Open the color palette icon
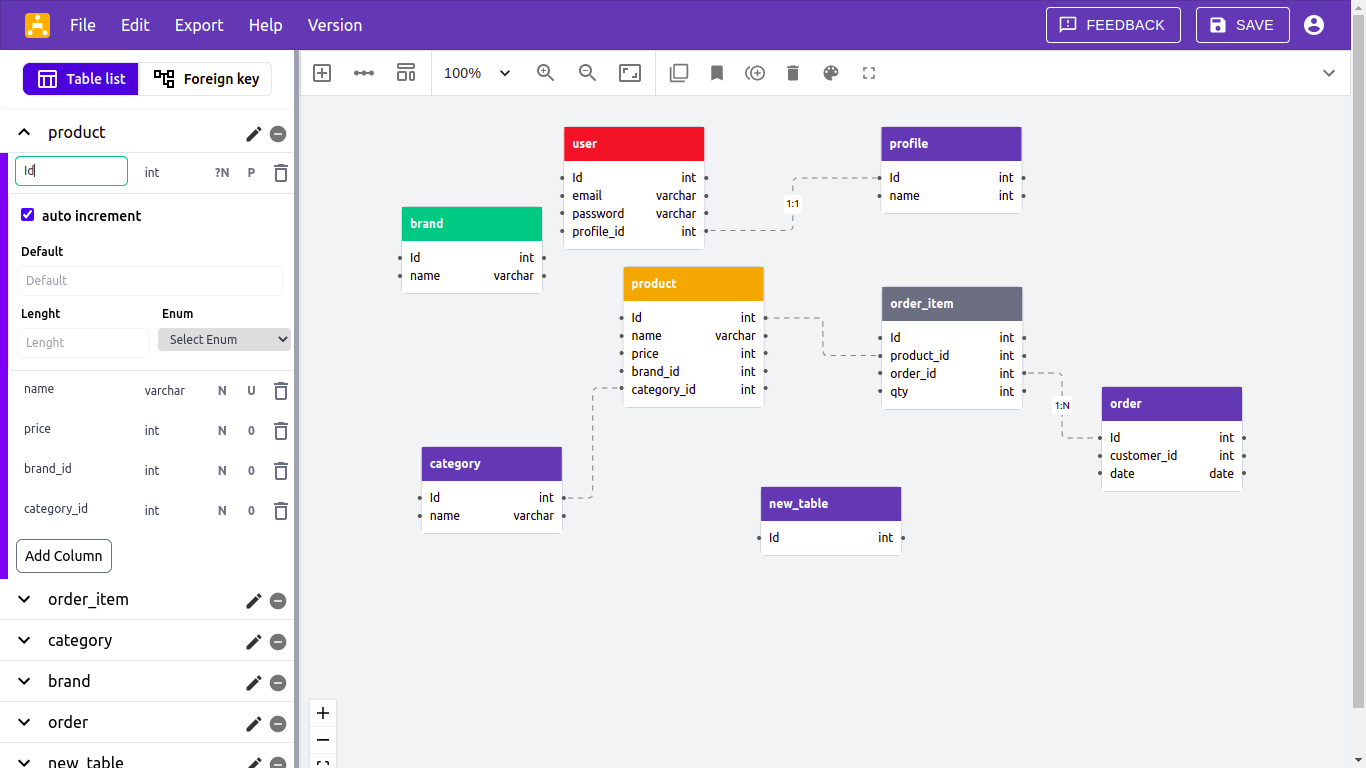Image resolution: width=1366 pixels, height=768 pixels. [831, 73]
